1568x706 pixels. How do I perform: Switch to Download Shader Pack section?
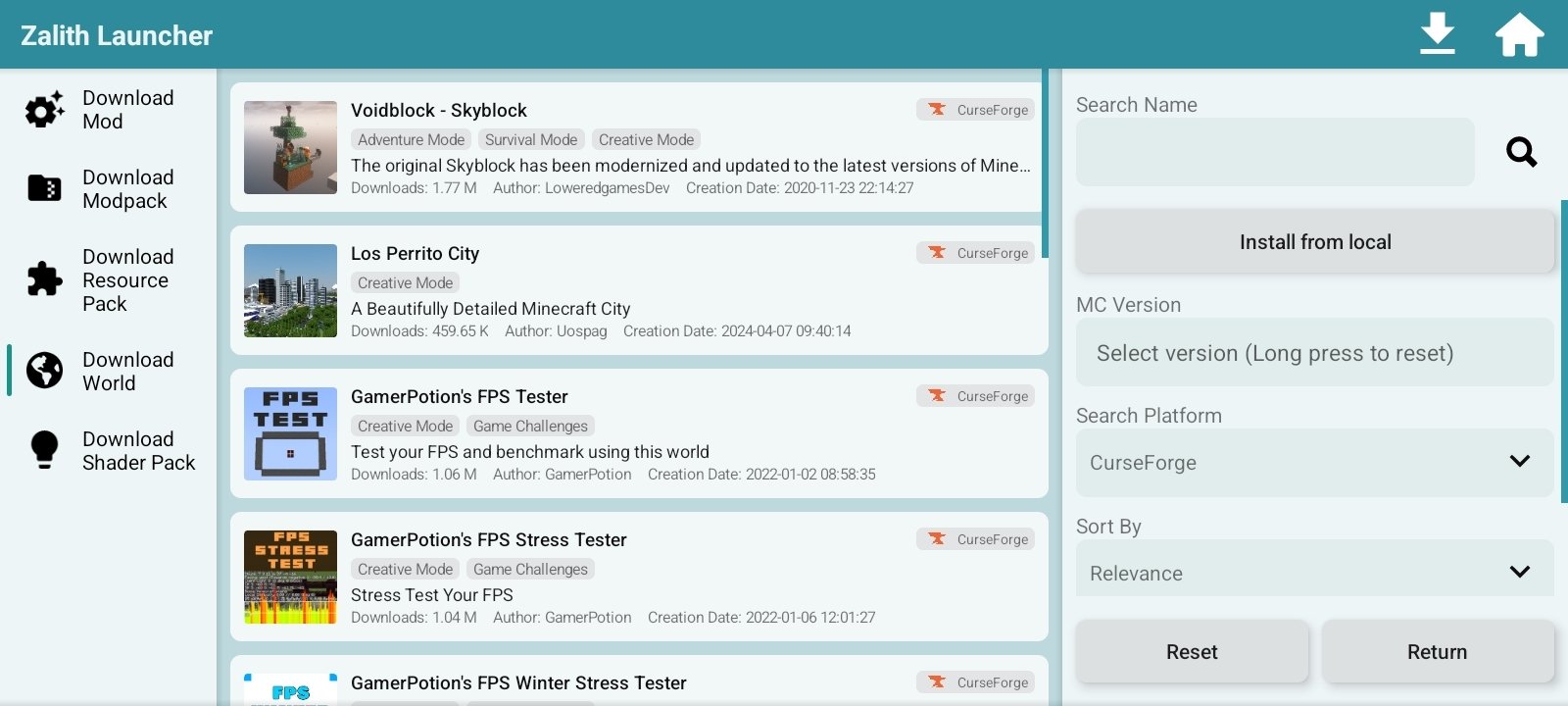[138, 451]
